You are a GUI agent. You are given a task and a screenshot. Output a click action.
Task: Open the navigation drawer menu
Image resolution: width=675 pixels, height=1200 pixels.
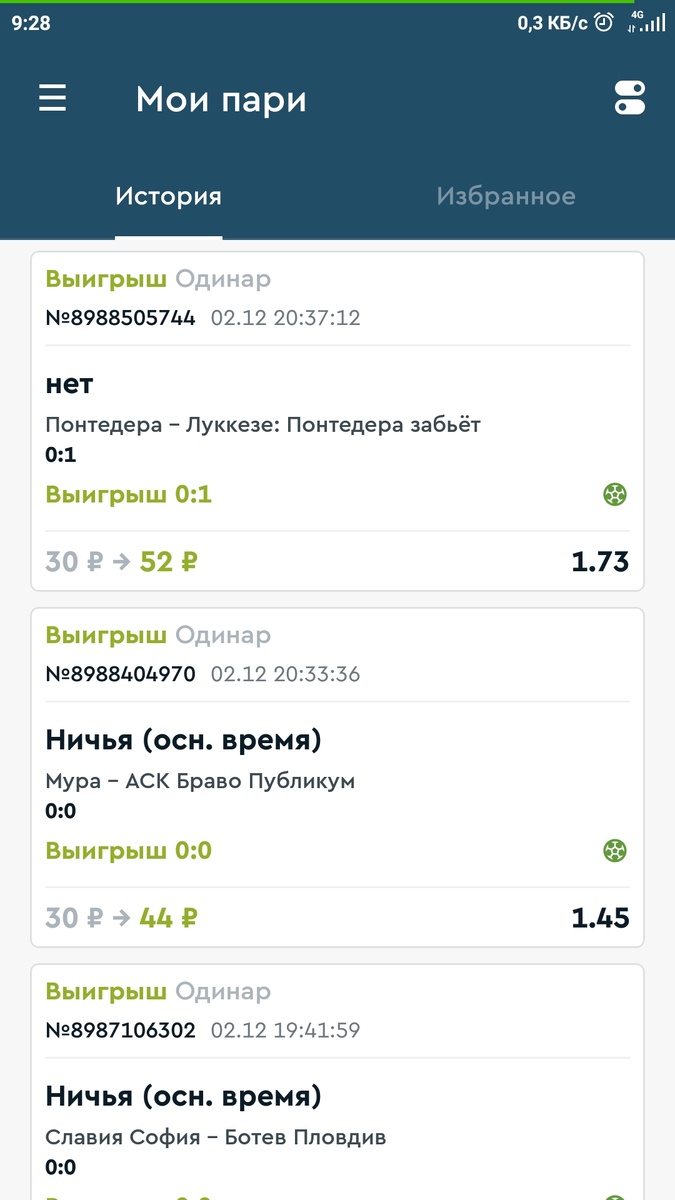[52, 98]
